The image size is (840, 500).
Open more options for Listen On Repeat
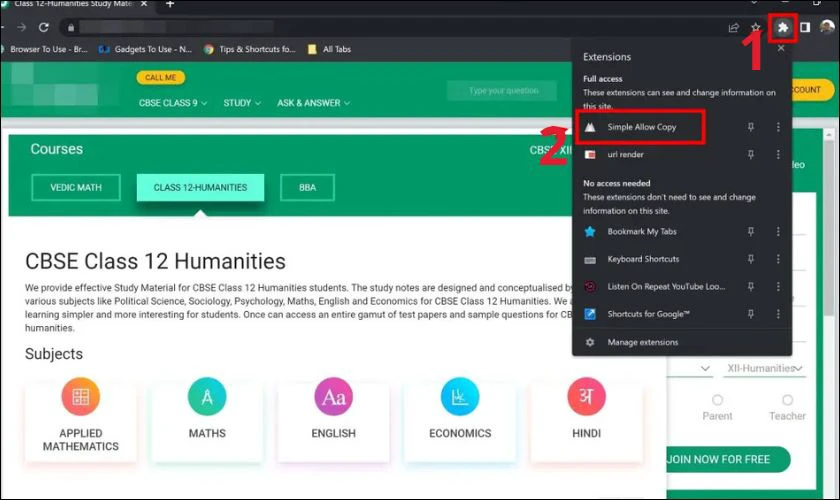tap(778, 287)
